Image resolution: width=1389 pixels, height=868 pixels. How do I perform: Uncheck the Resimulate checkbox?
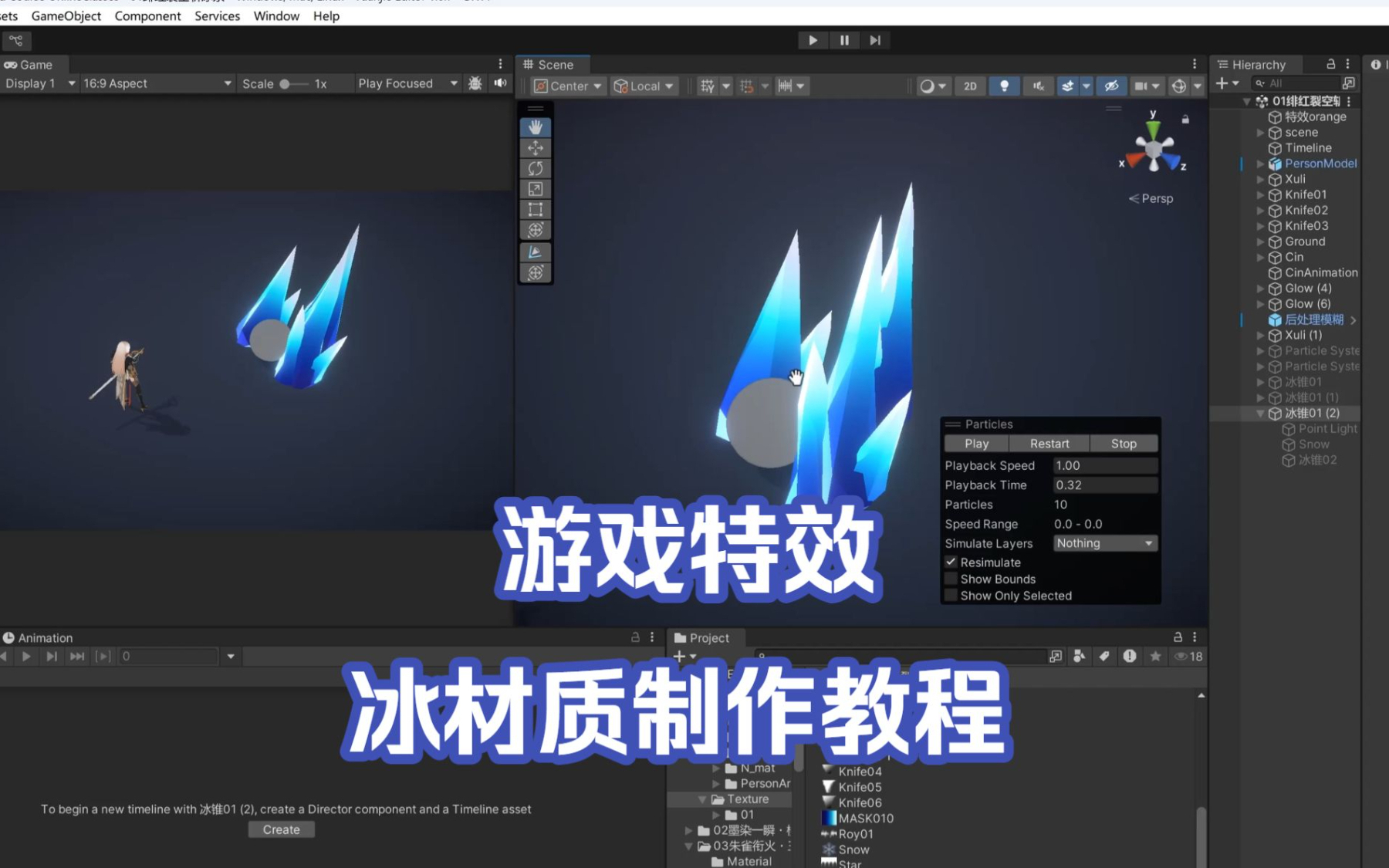coord(951,562)
